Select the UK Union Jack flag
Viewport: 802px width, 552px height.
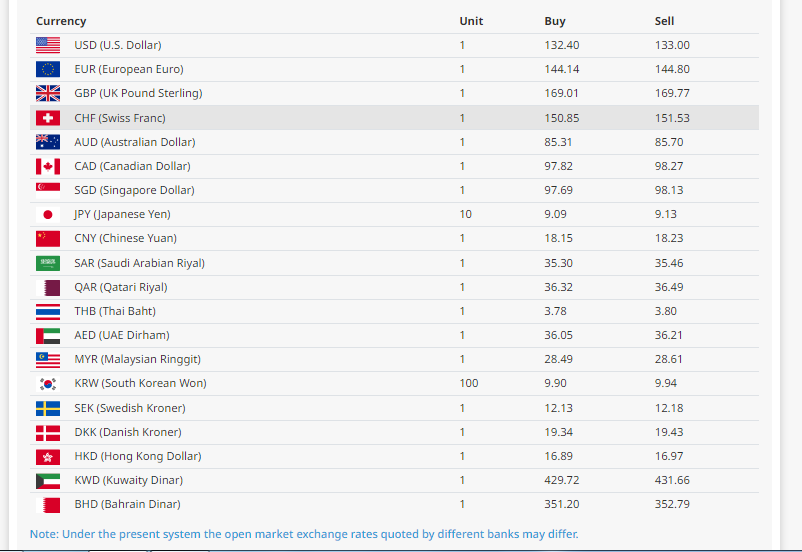48,93
